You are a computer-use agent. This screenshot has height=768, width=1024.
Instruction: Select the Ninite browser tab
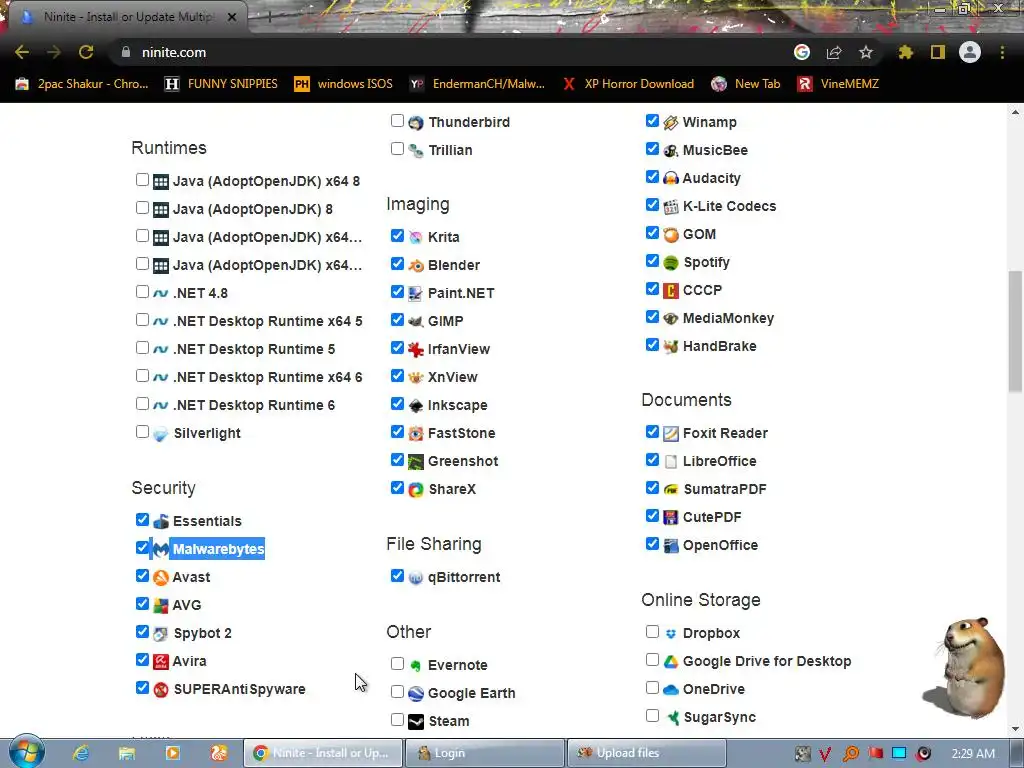point(127,17)
